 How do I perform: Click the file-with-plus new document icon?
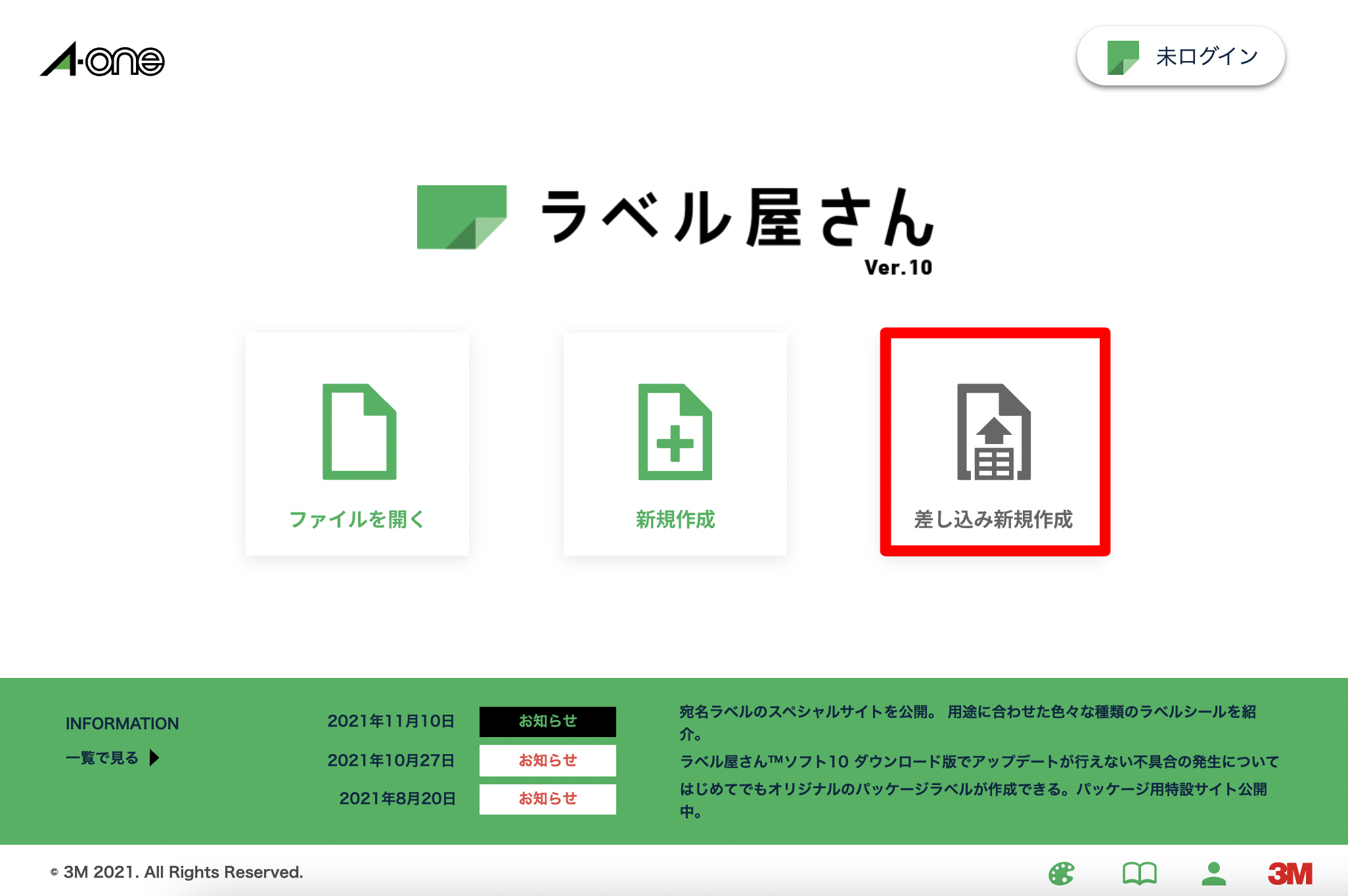(x=675, y=432)
